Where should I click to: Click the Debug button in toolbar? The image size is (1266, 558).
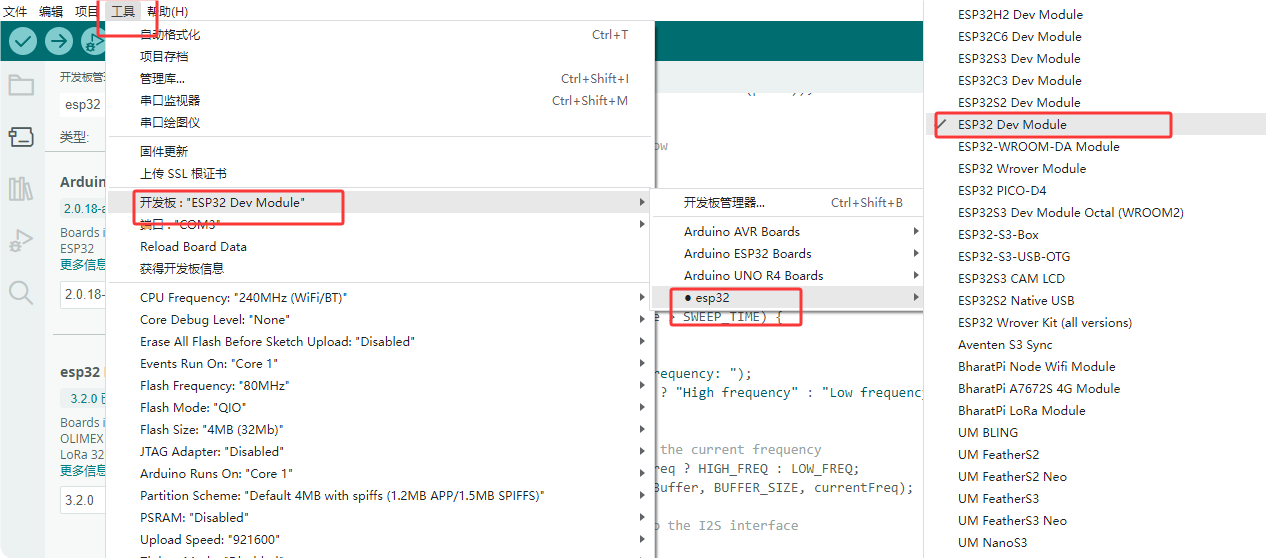pos(93,41)
